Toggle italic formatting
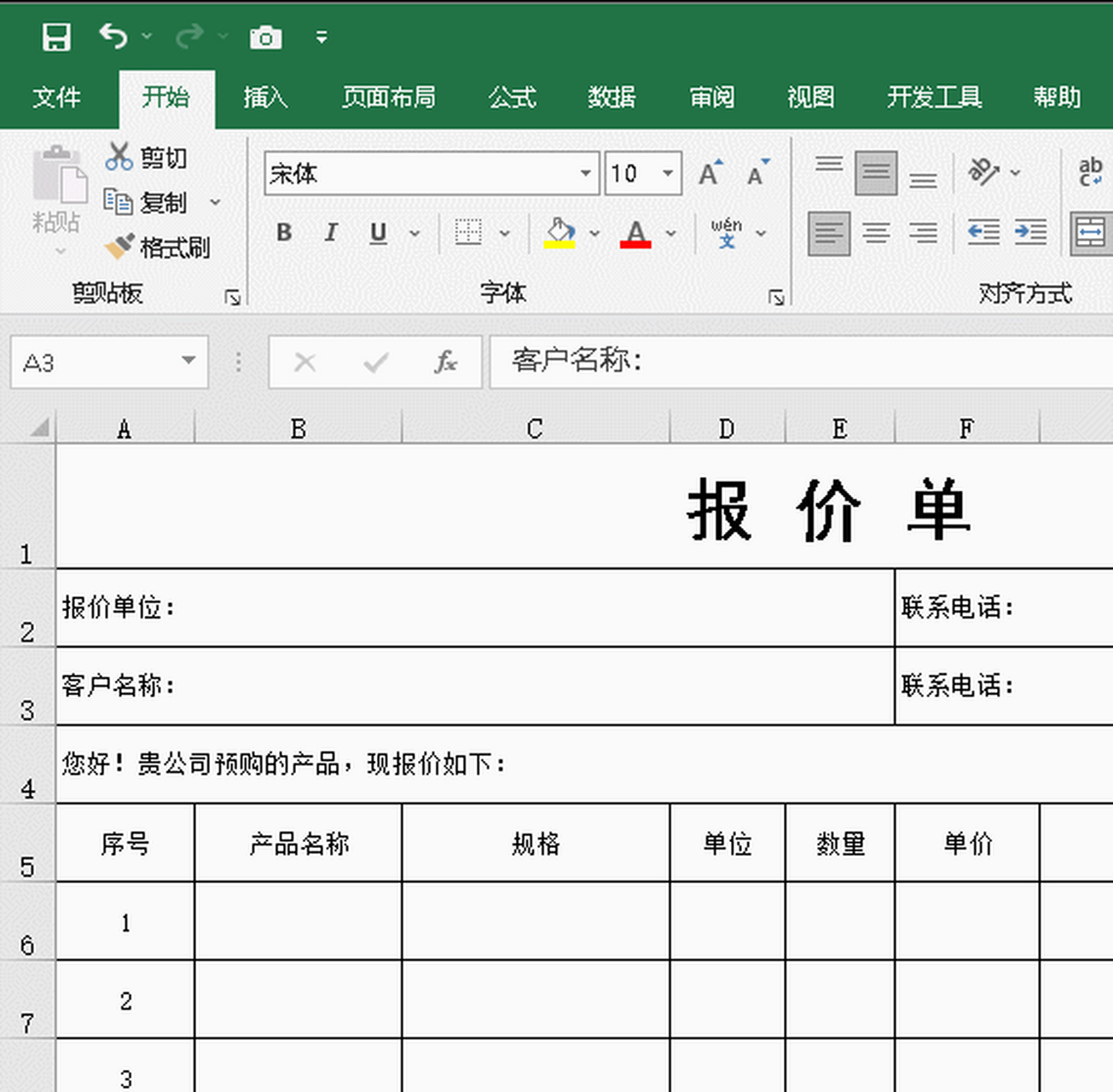 (x=331, y=232)
